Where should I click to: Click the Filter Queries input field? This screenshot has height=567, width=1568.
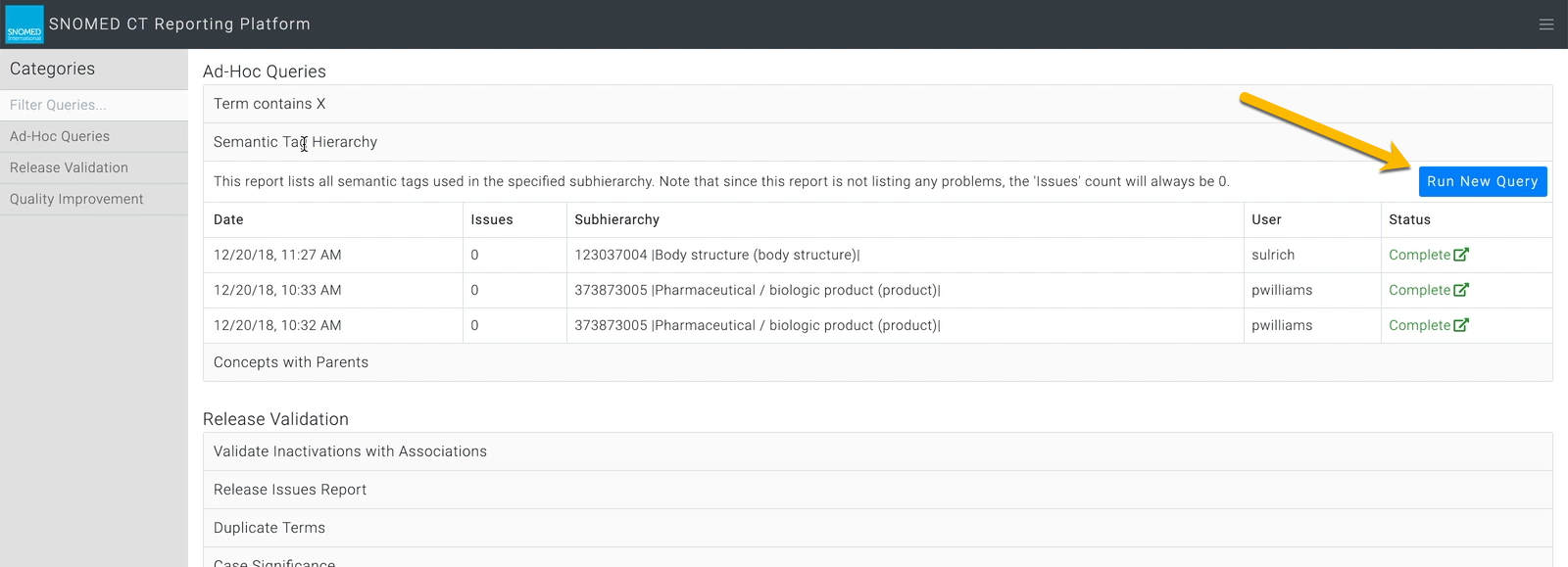94,105
